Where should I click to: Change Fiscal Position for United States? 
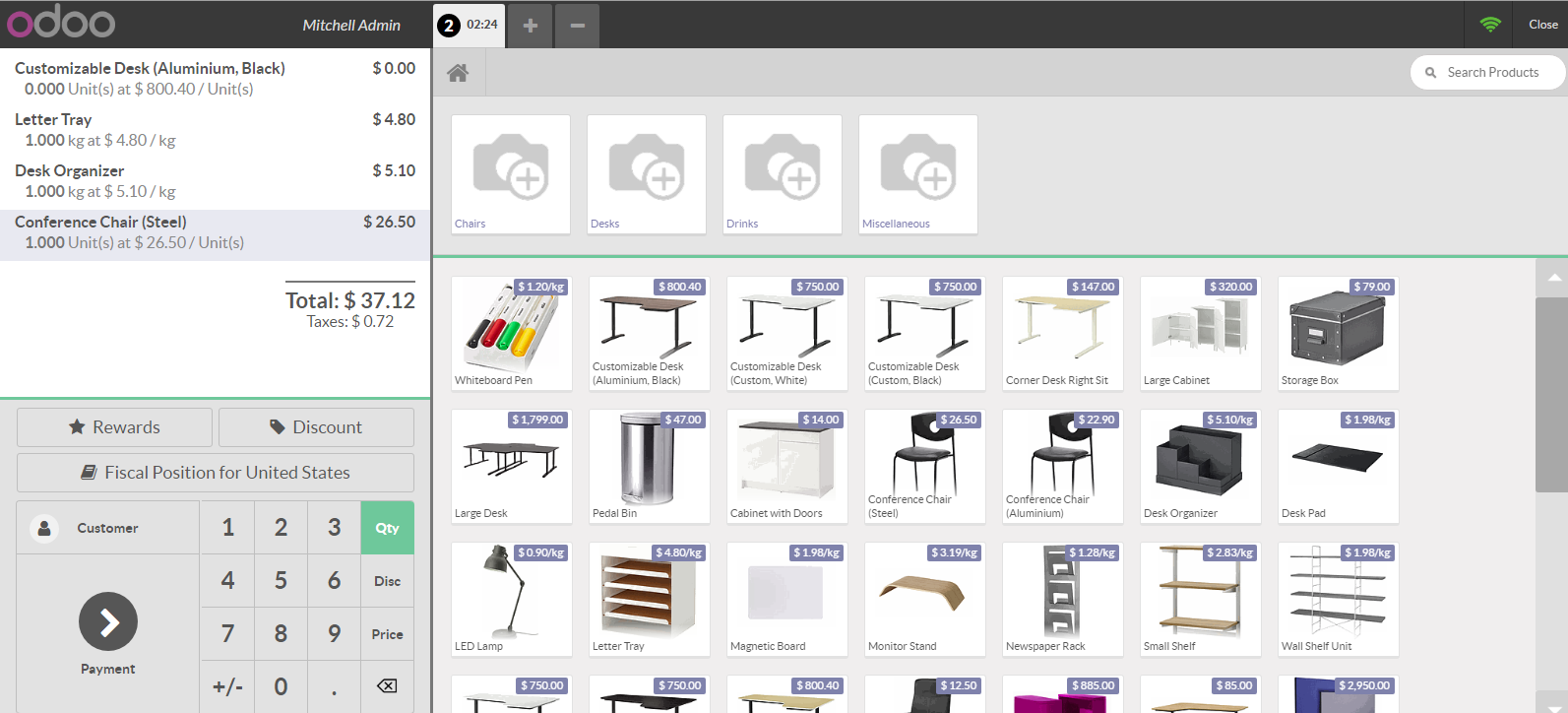[216, 473]
